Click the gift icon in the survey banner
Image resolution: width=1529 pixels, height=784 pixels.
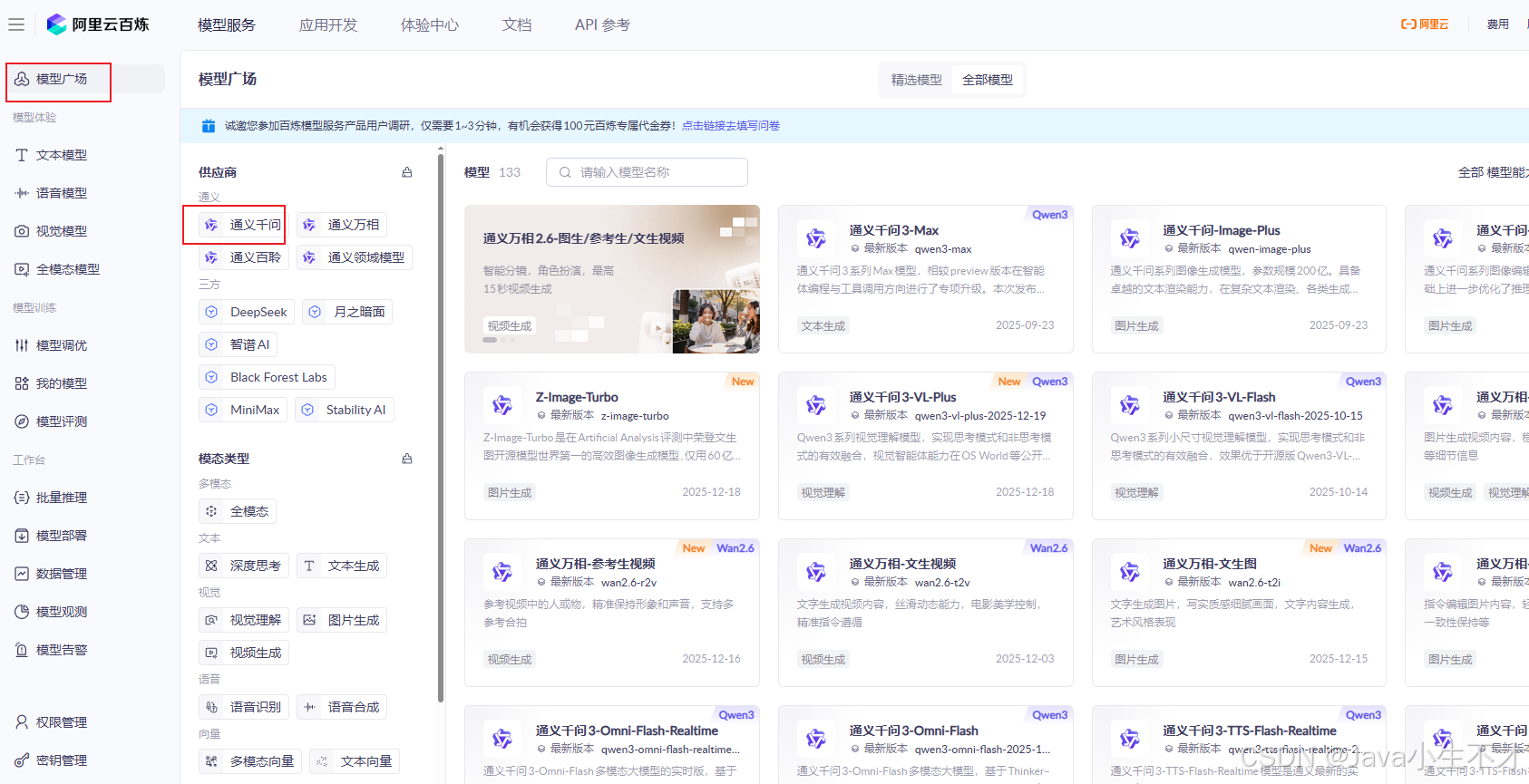click(209, 126)
